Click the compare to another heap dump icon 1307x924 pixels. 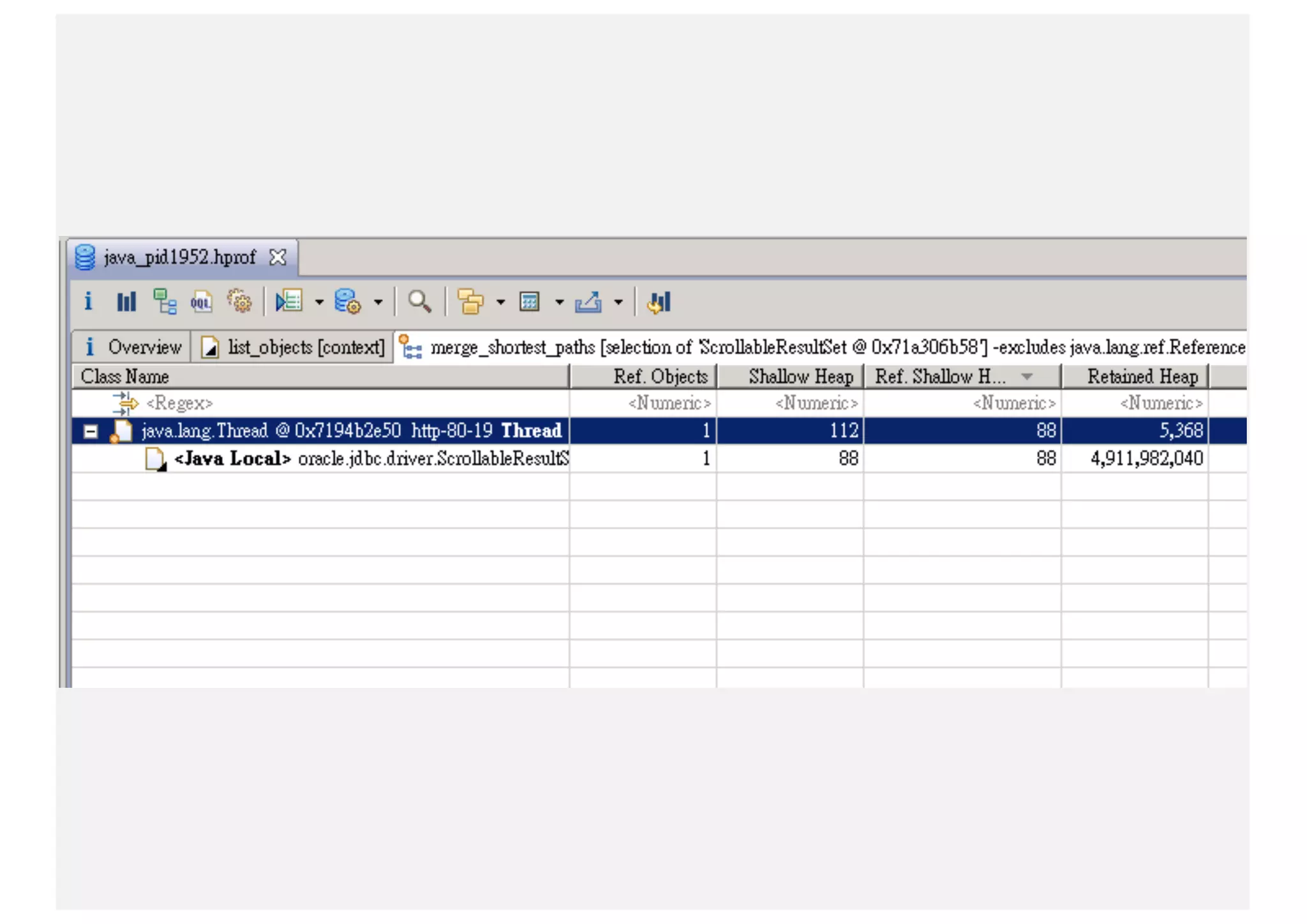click(659, 301)
